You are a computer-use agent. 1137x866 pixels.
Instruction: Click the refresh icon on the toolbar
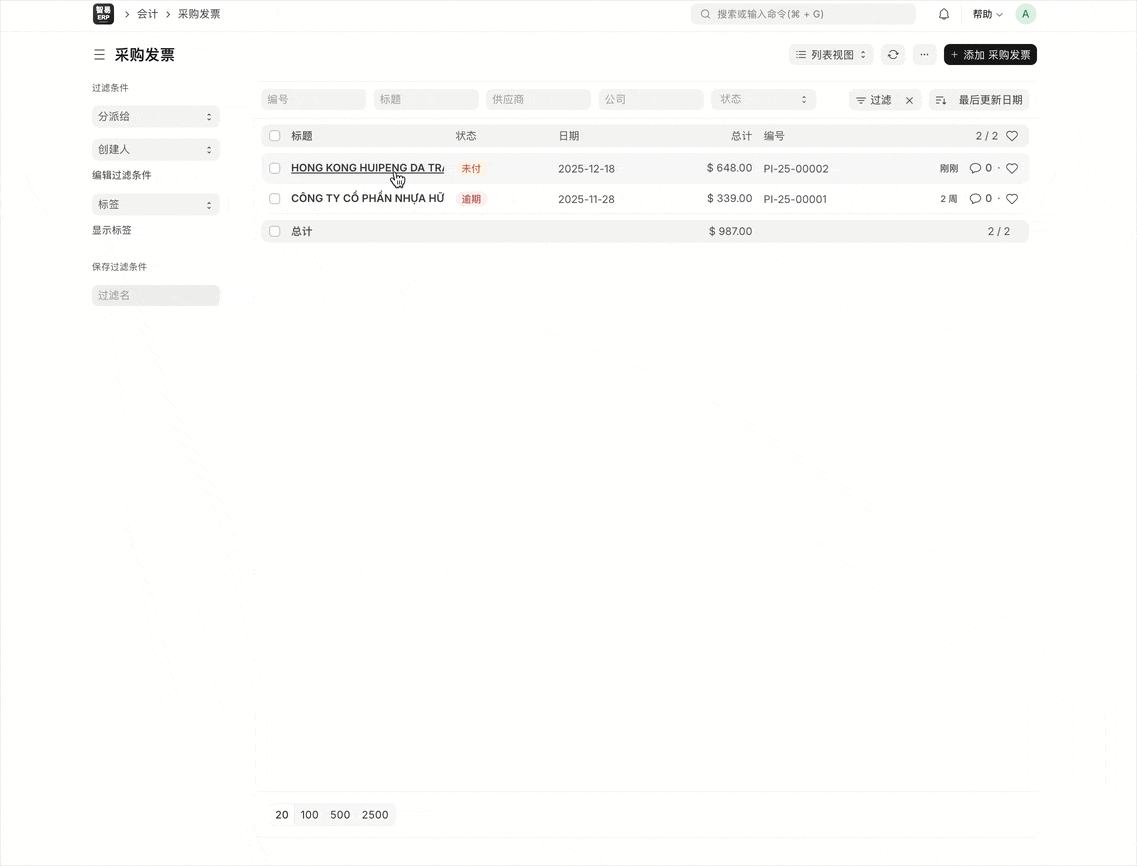click(x=893, y=54)
